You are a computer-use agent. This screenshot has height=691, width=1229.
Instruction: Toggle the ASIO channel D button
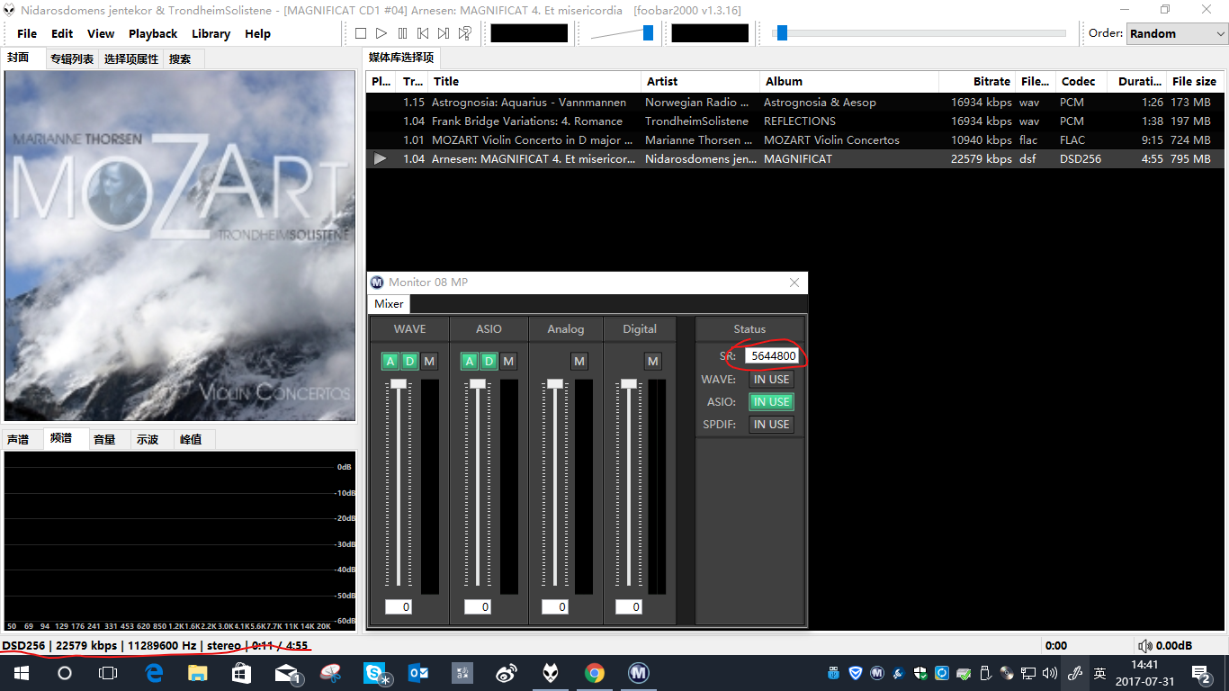488,361
